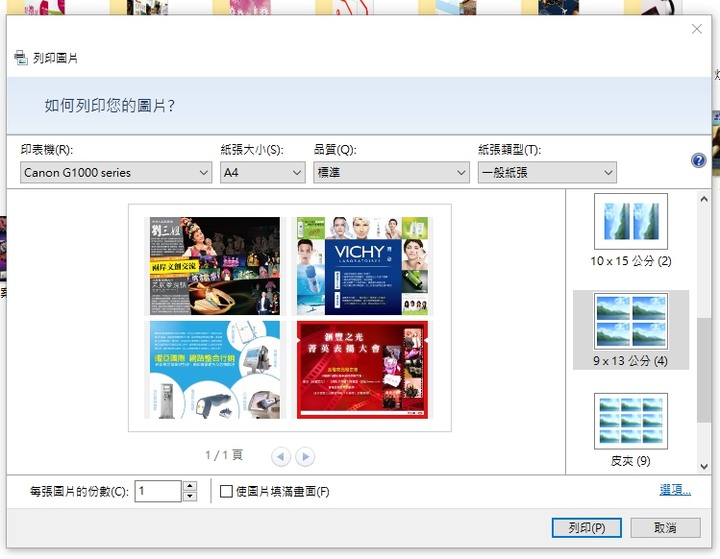
Task: Go to the previous preview page
Action: click(x=281, y=457)
